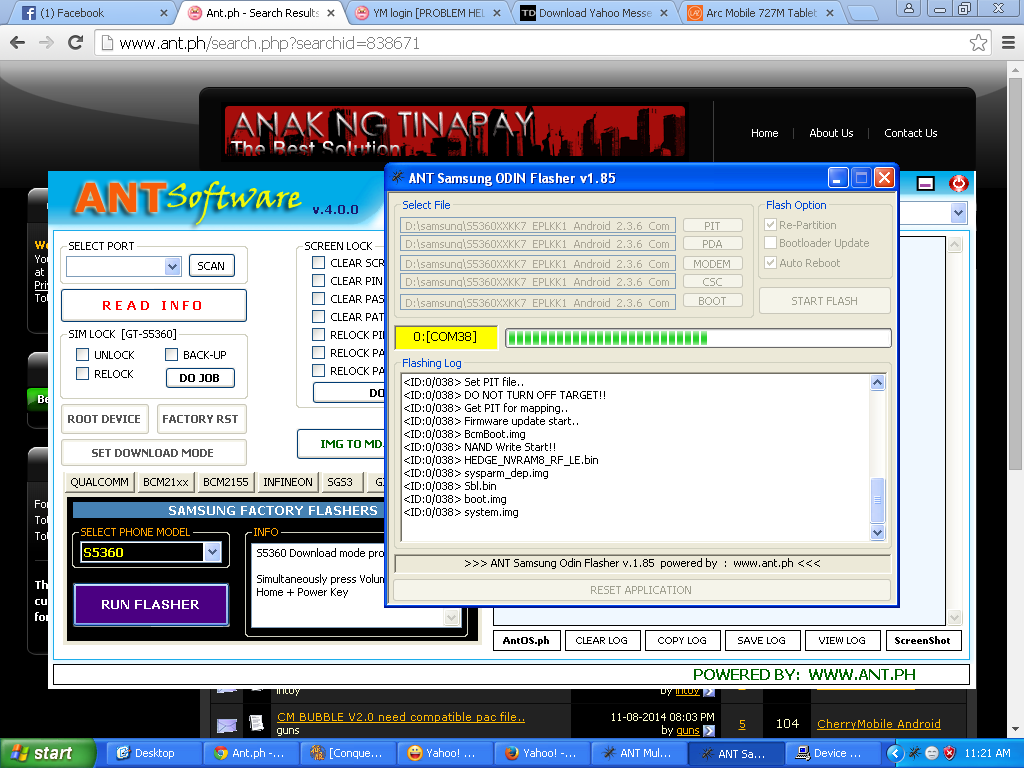Bookmark page with the star icon
Screen dimensions: 1024x768
click(978, 43)
